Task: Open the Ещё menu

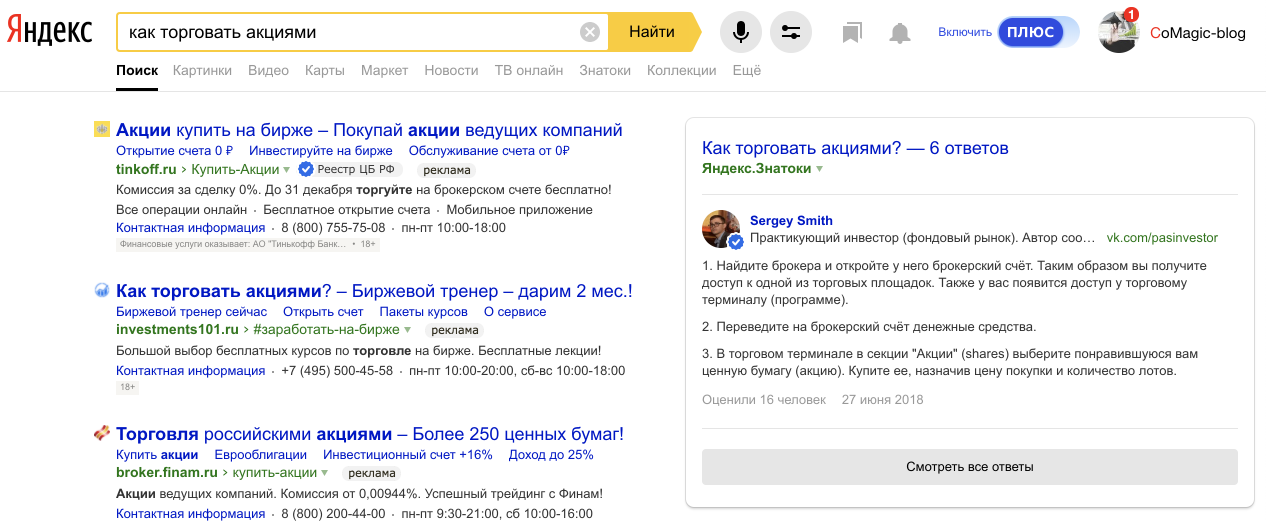Action: pos(746,70)
